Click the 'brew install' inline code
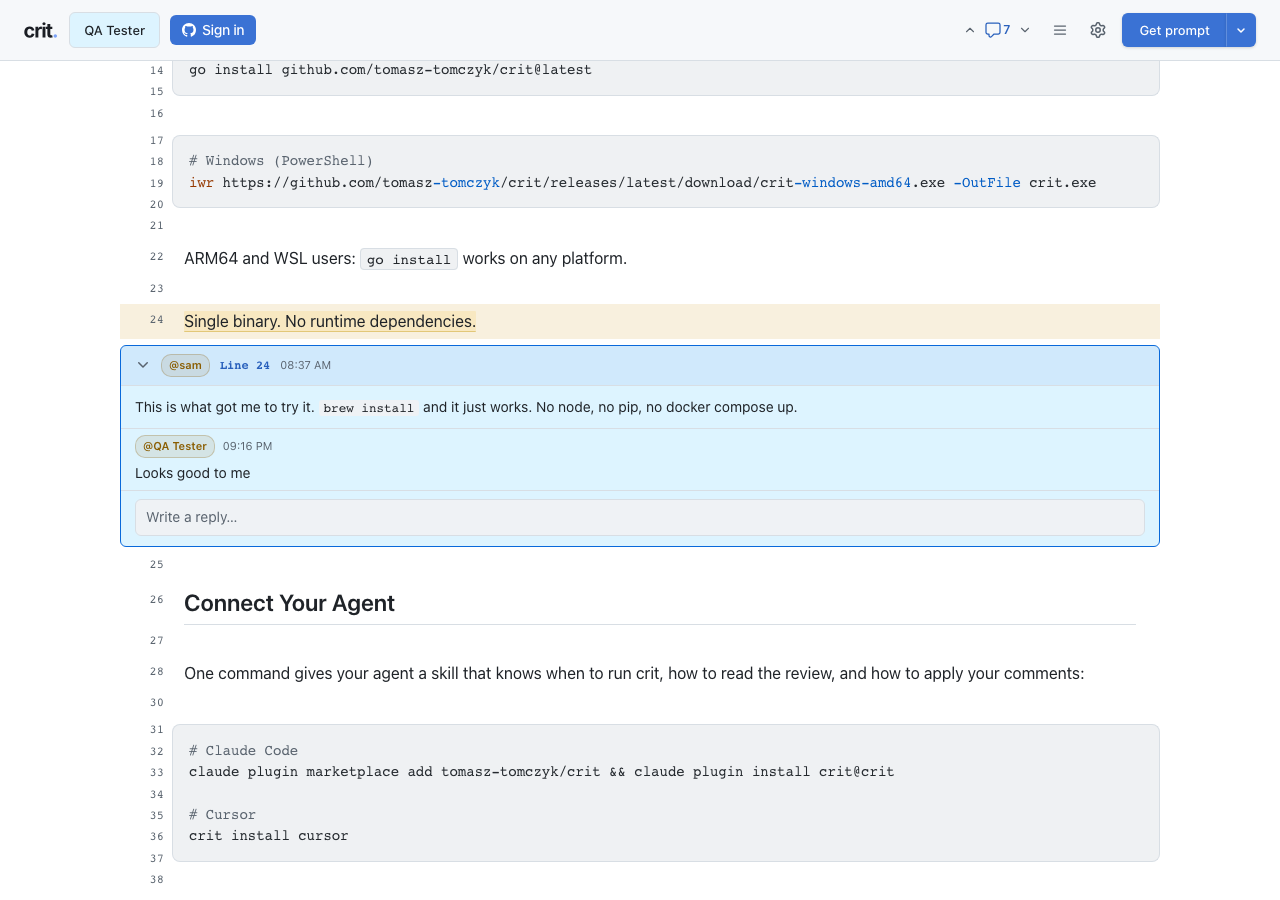The image size is (1280, 900). tap(368, 408)
